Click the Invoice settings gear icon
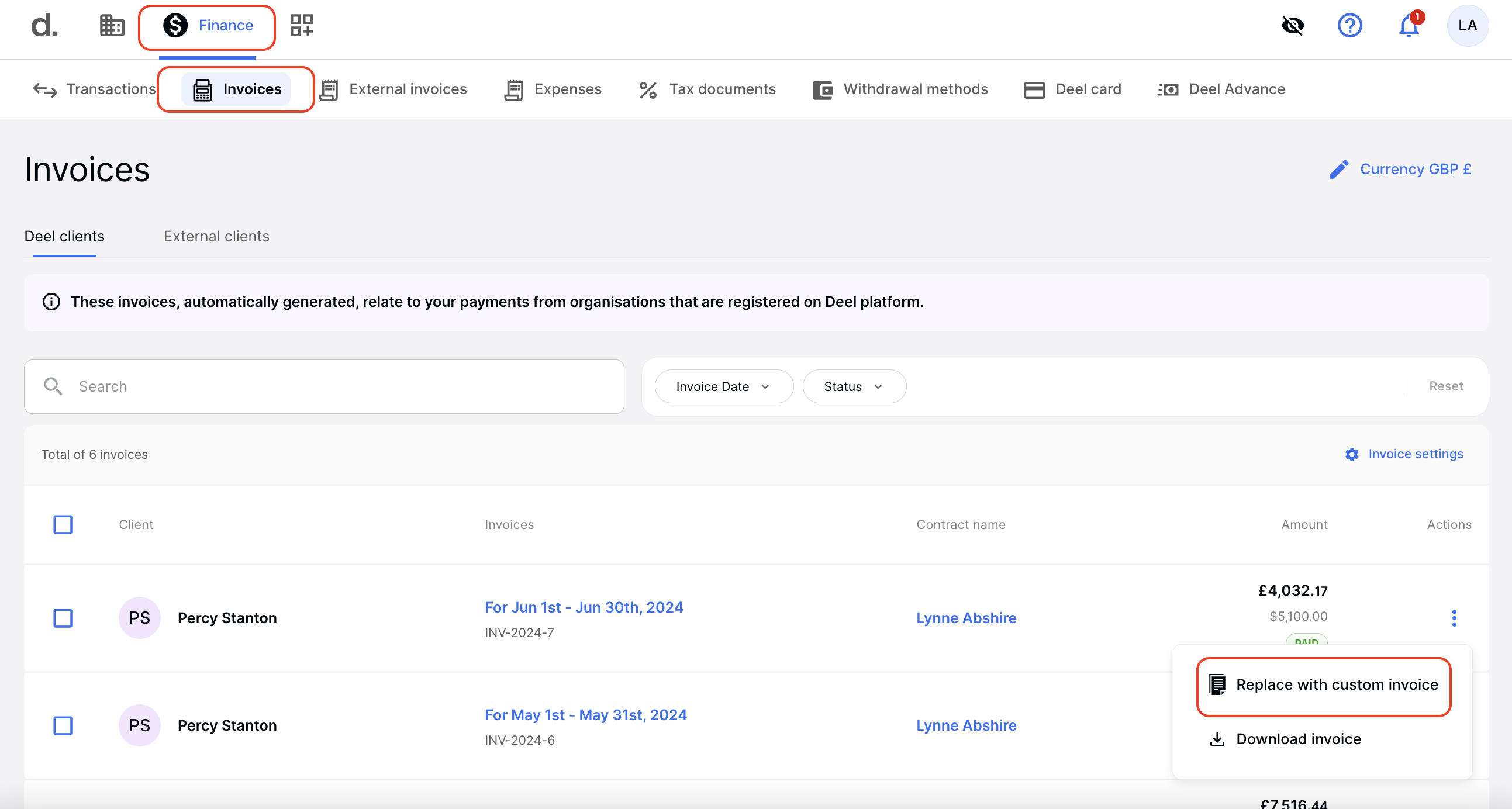This screenshot has height=809, width=1512. (x=1352, y=455)
